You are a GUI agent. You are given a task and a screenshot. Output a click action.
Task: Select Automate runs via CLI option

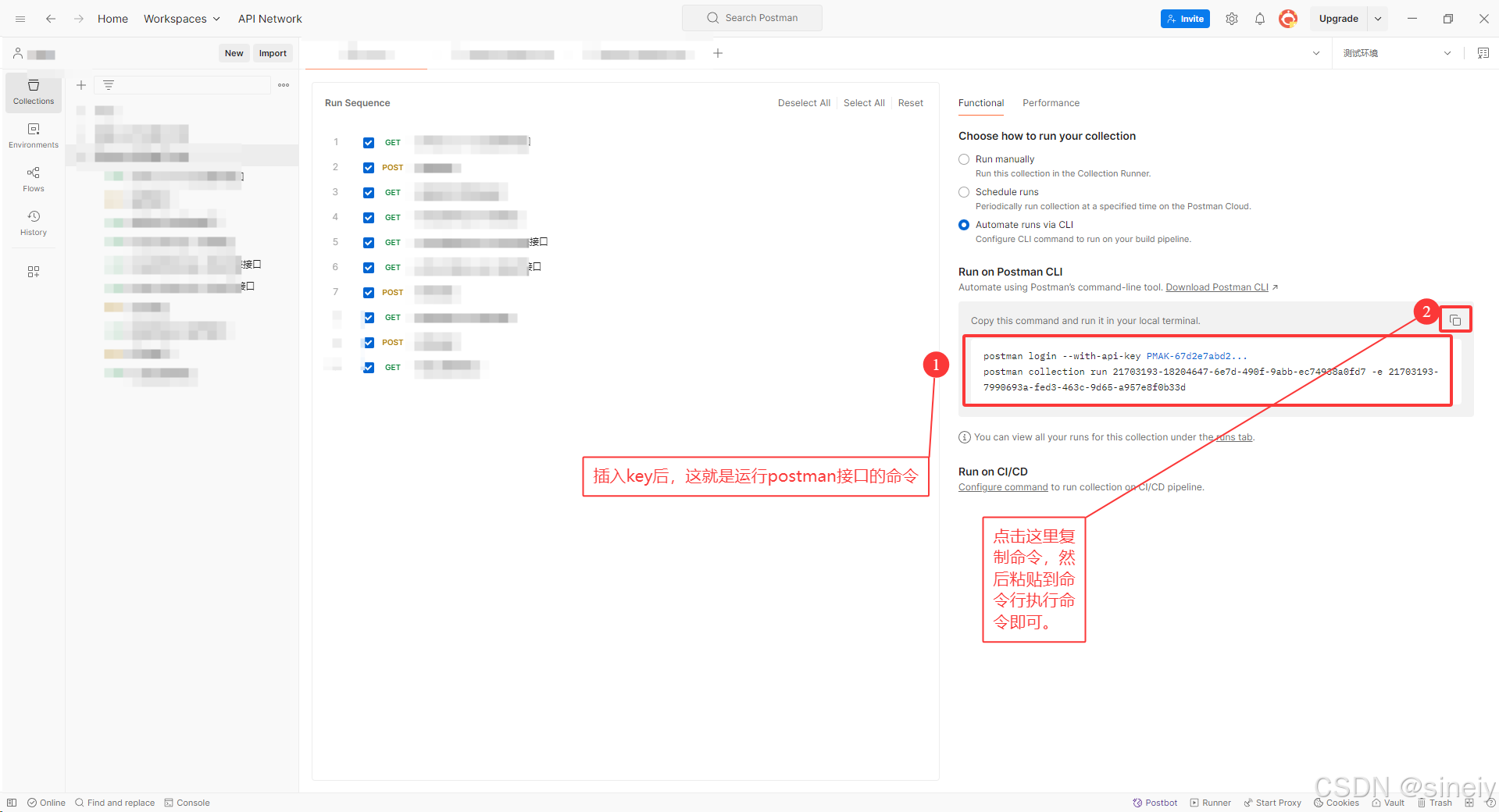click(x=964, y=225)
